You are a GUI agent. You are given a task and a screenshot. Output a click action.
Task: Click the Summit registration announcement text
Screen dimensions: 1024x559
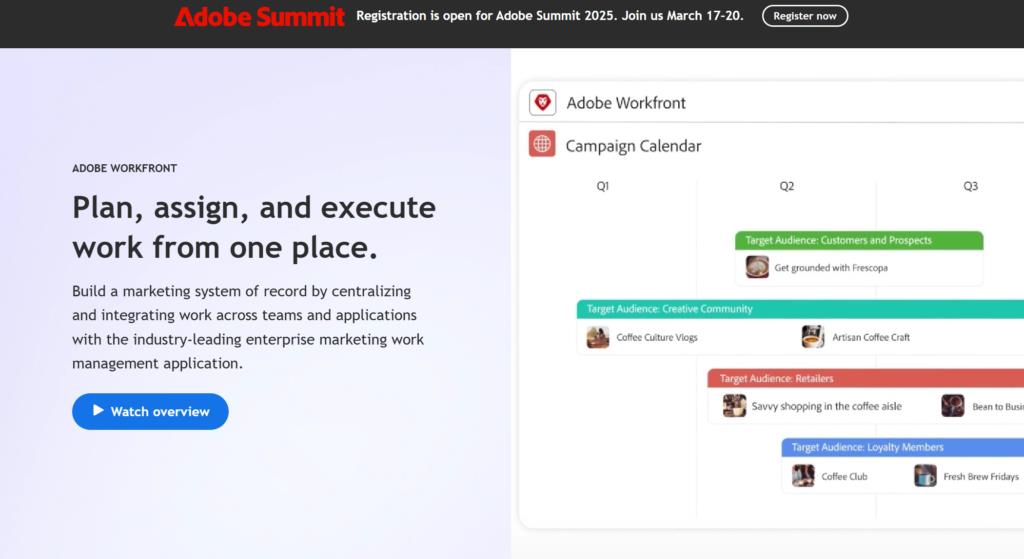click(550, 16)
